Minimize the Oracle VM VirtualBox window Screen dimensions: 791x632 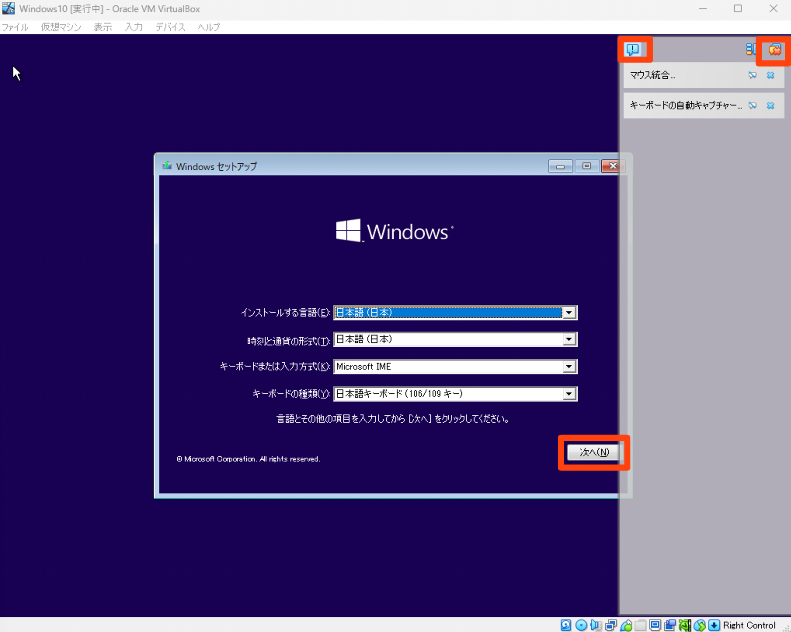point(703,9)
